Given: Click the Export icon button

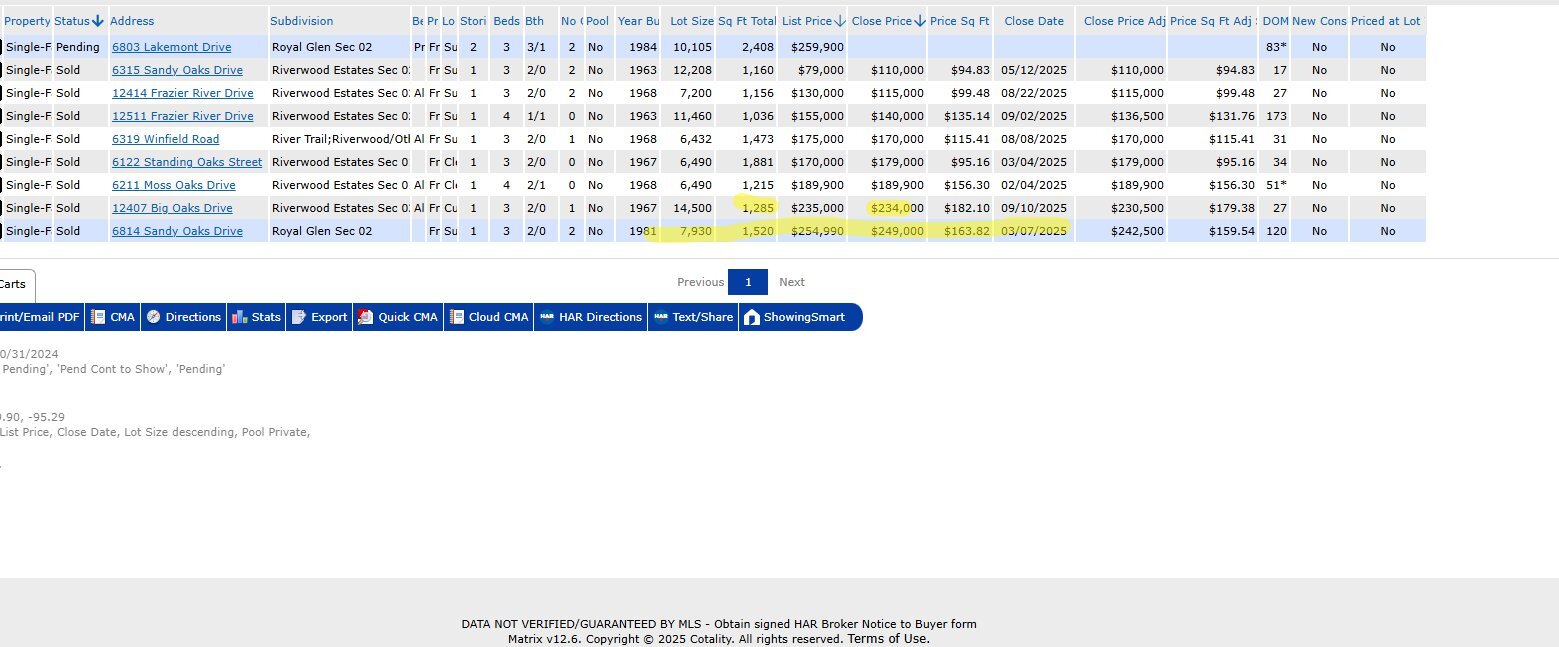Looking at the screenshot, I should point(299,317).
